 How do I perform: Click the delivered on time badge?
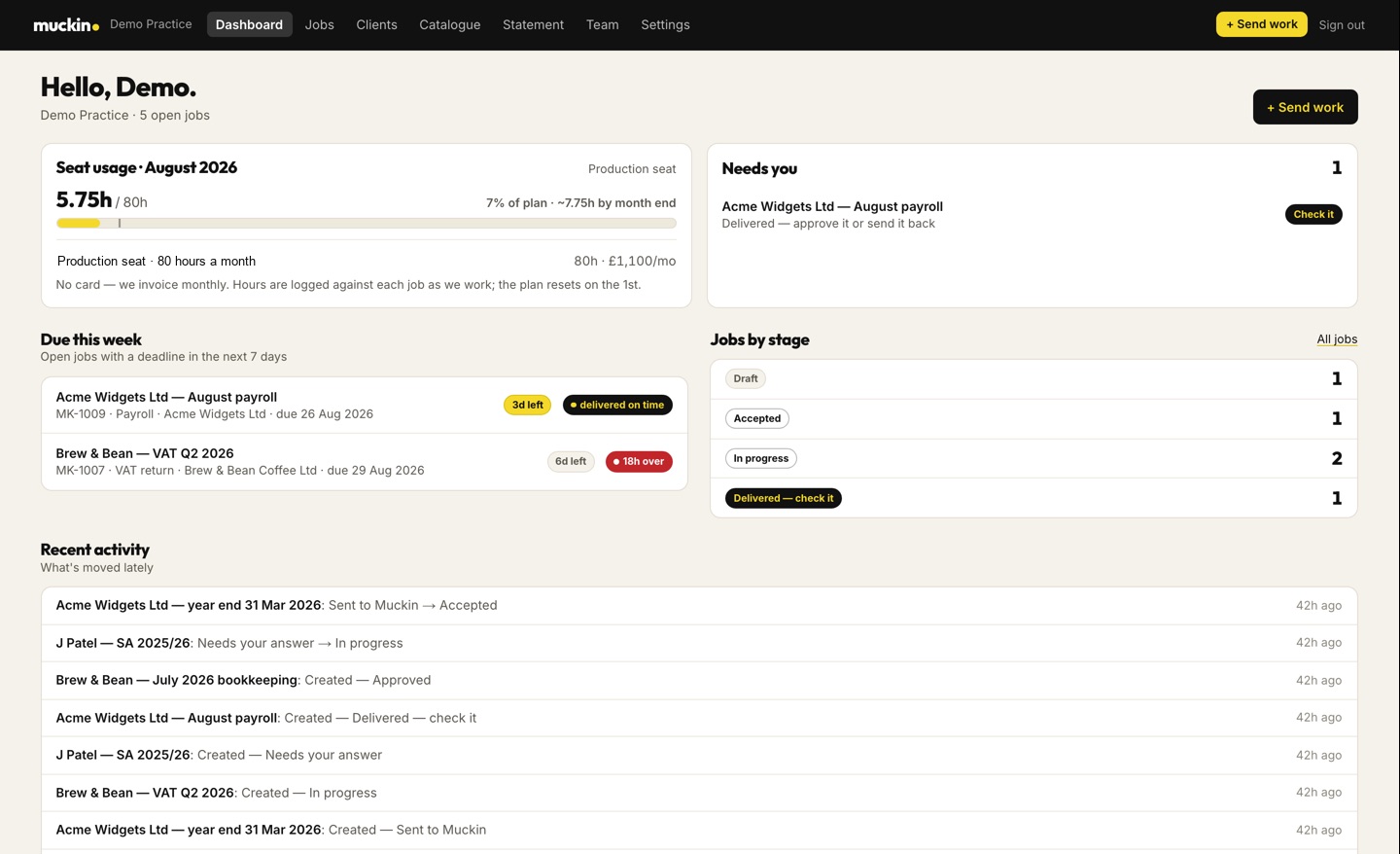pos(617,405)
